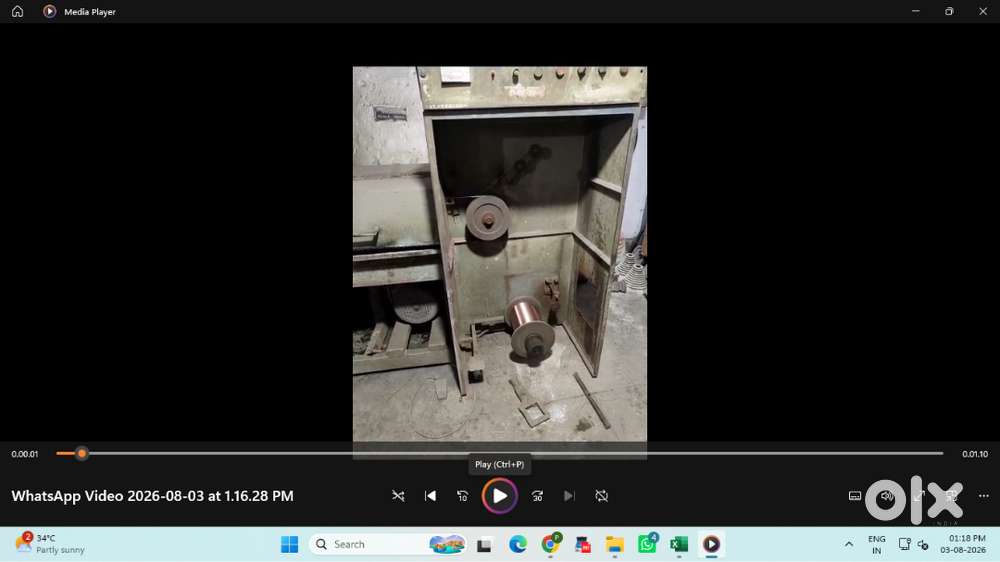Toggle shuffle mode
The height and width of the screenshot is (562, 1000).
pyautogui.click(x=398, y=496)
